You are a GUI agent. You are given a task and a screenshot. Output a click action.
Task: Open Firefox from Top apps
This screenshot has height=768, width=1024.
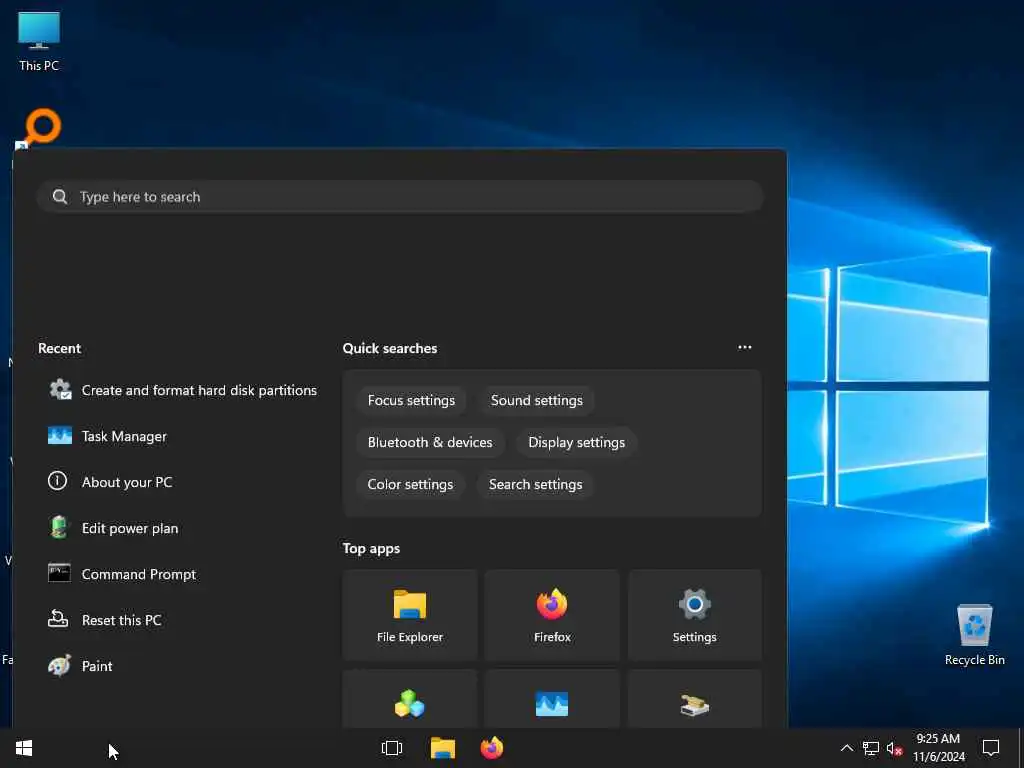[552, 615]
